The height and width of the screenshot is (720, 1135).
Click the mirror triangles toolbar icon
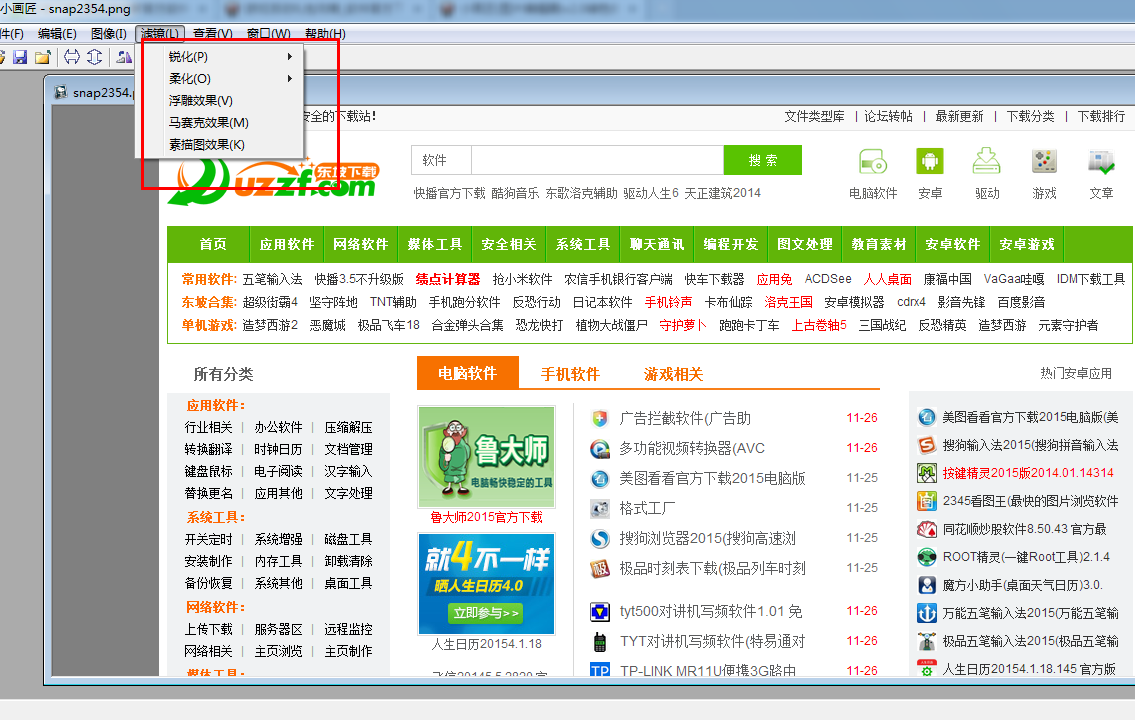tap(125, 56)
